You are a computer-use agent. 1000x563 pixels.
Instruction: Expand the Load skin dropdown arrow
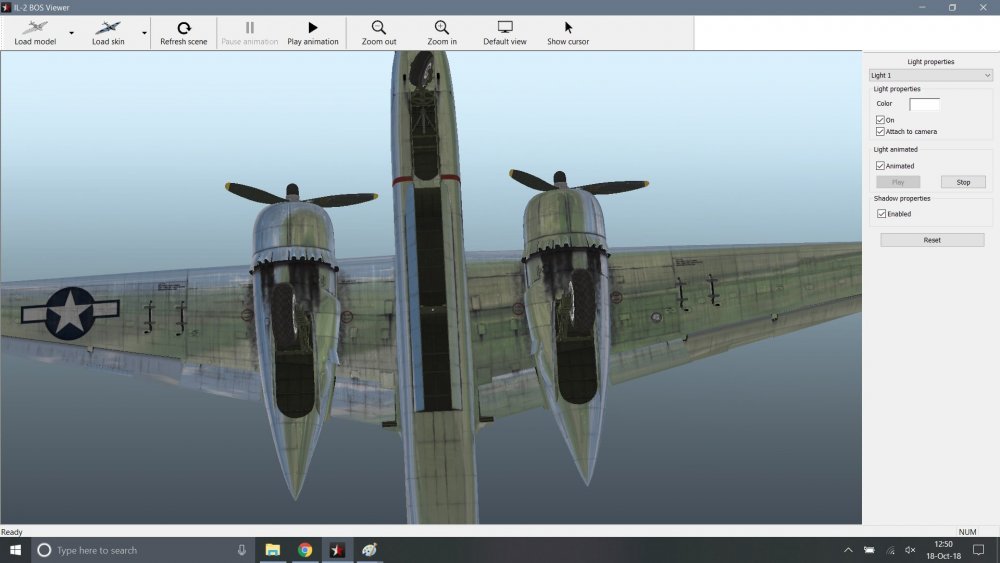point(144,33)
